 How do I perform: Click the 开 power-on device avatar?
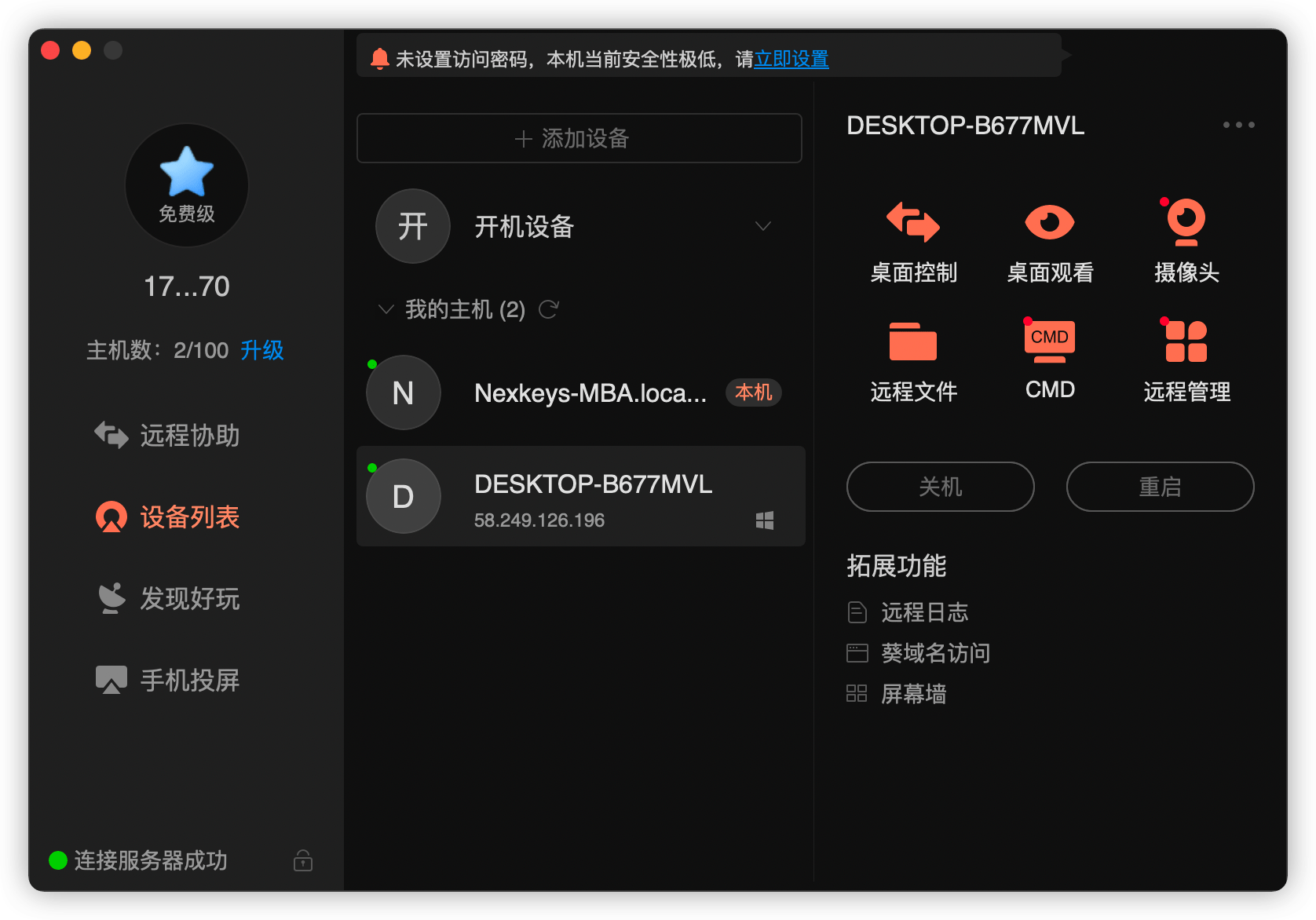pos(413,226)
